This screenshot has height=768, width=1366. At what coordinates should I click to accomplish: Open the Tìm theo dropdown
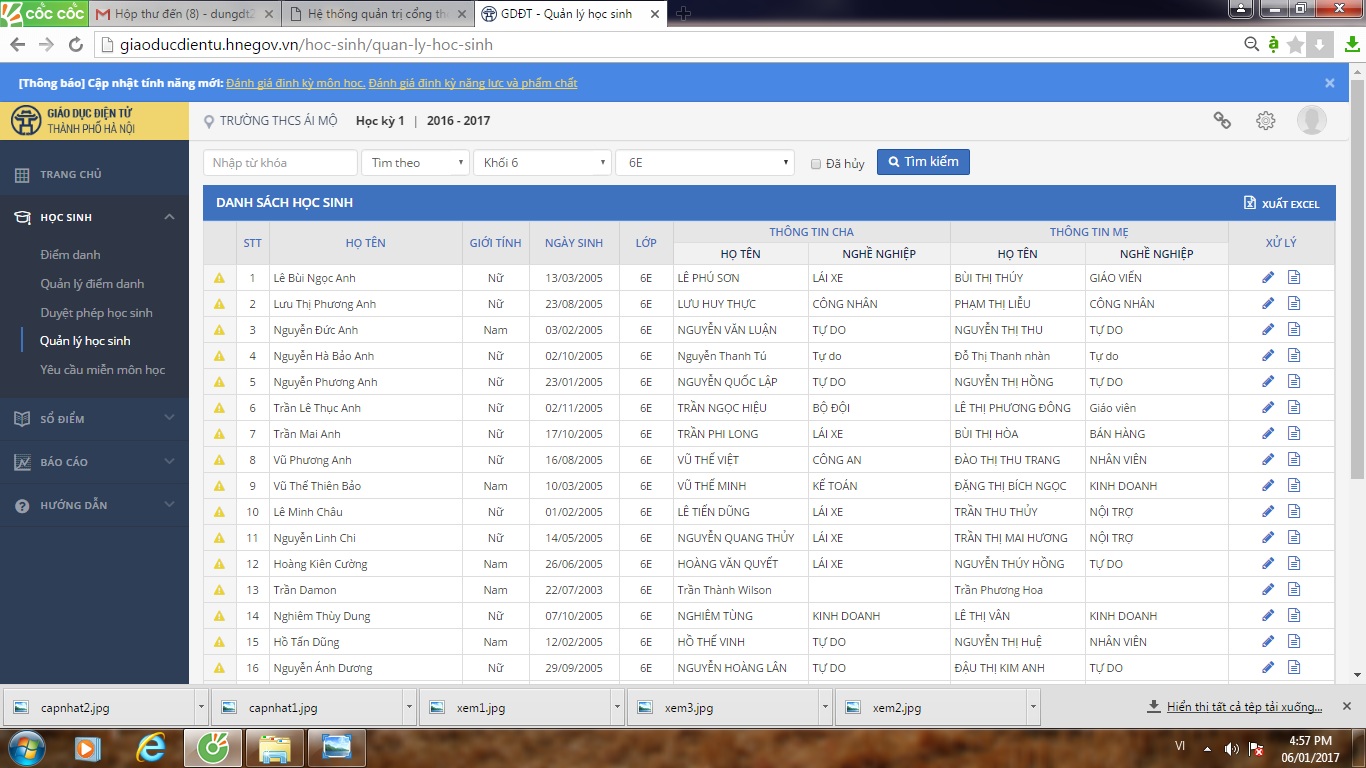(x=415, y=163)
